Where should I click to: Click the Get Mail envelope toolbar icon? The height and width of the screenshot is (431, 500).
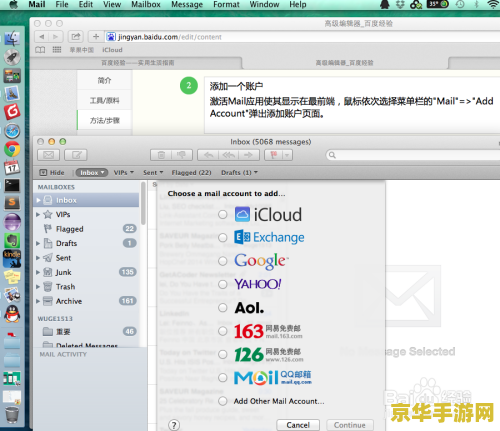tap(49, 155)
